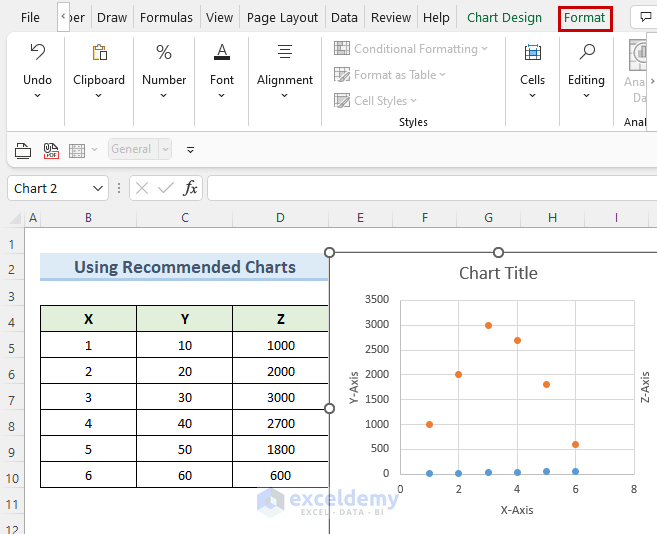The width and height of the screenshot is (657, 534).
Task: Select the Chart Title text
Action: (498, 273)
